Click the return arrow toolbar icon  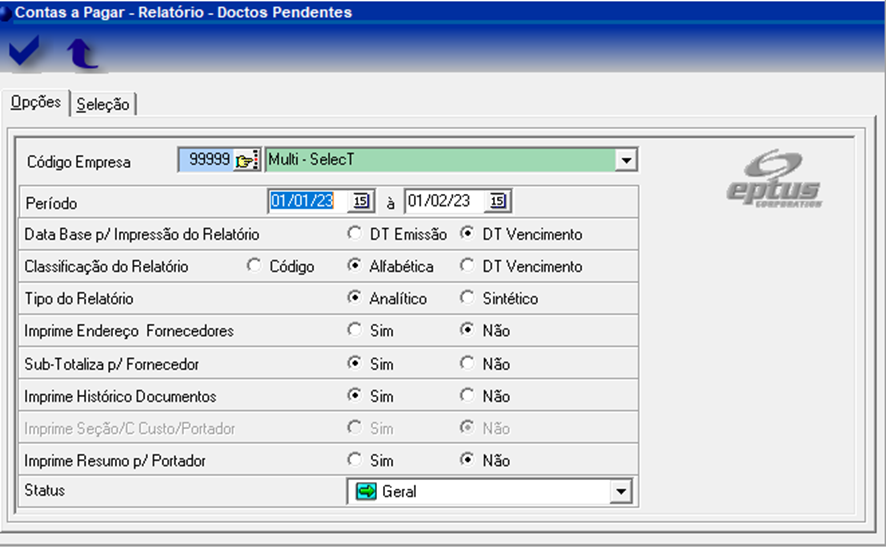(82, 53)
